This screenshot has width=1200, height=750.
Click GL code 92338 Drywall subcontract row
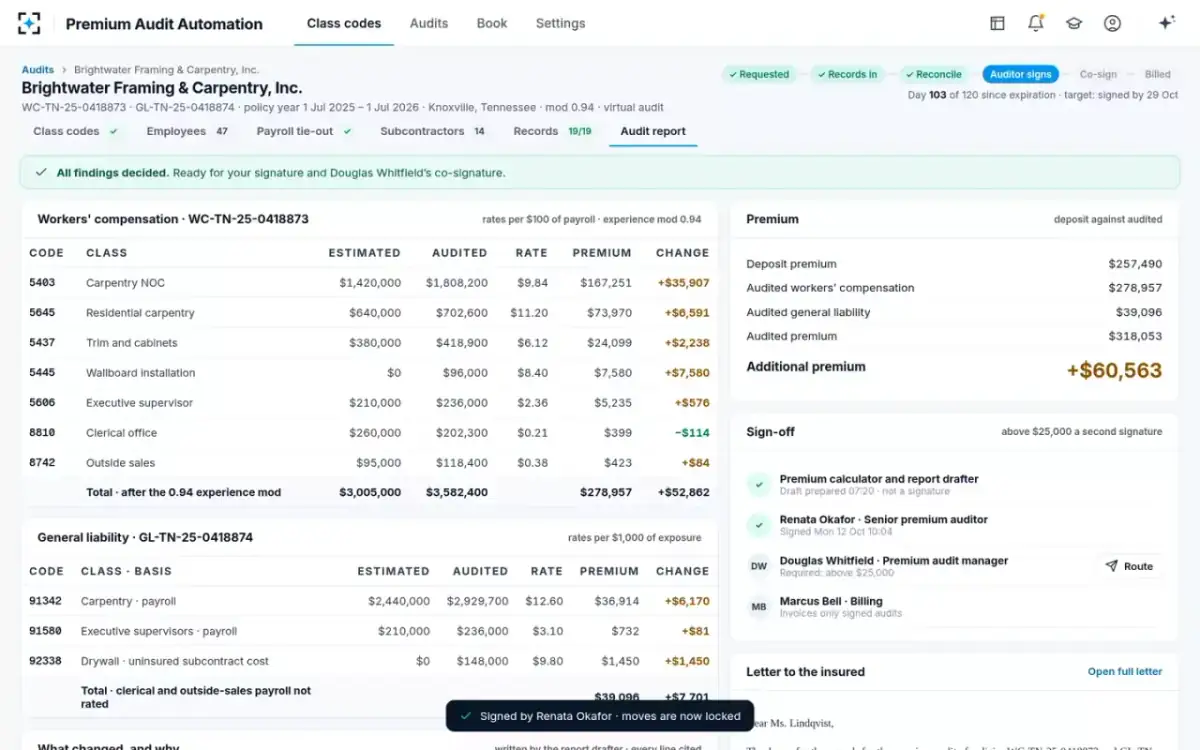369,662
